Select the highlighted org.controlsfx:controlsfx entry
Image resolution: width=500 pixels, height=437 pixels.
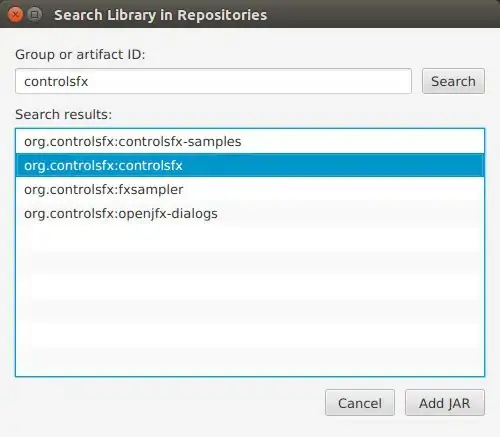[x=250, y=166]
